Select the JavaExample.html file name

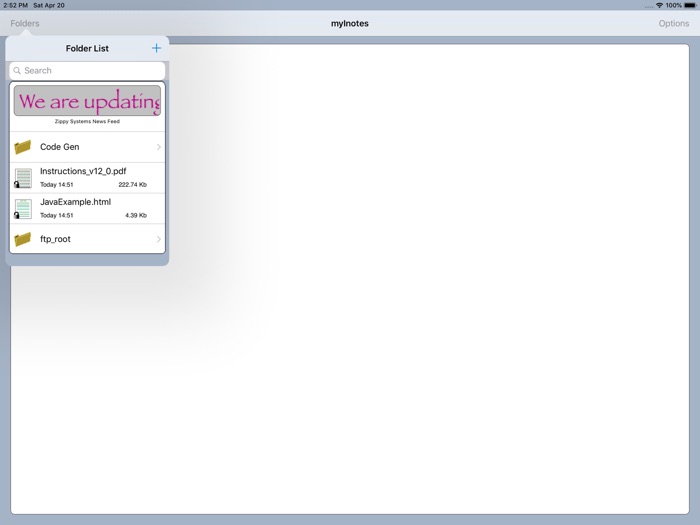pos(75,202)
